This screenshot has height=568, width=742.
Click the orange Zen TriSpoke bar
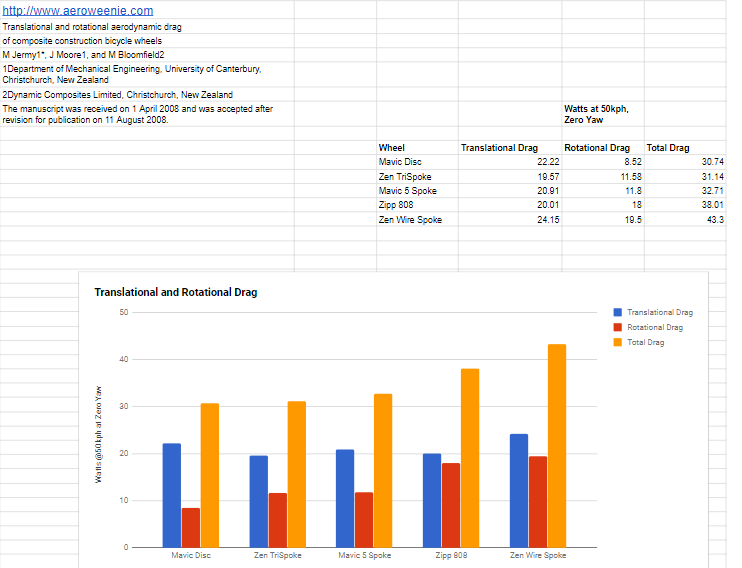point(297,474)
